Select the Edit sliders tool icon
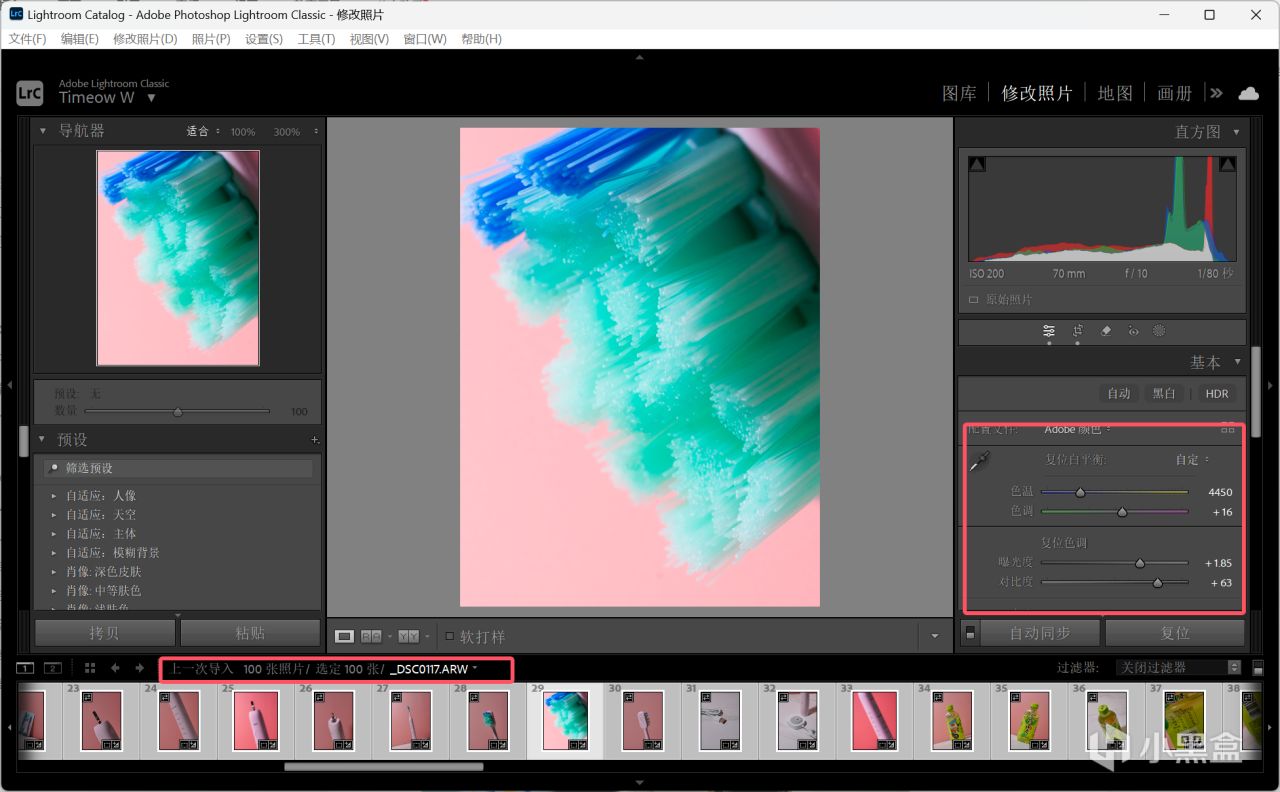 click(1049, 331)
